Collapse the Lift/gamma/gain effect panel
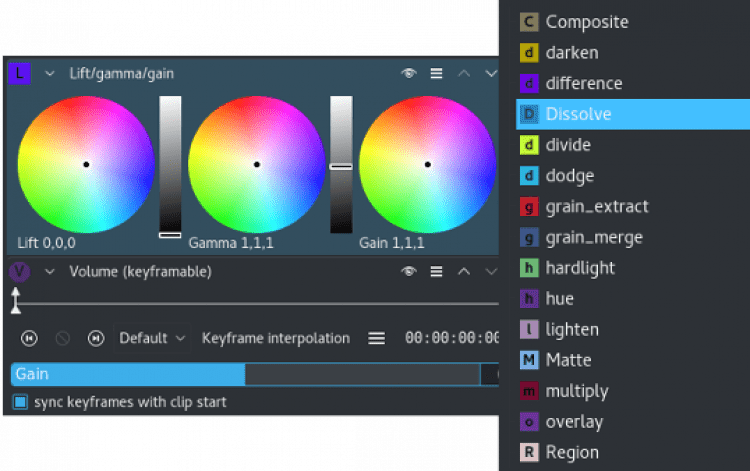The height and width of the screenshot is (471, 750). click(x=48, y=73)
